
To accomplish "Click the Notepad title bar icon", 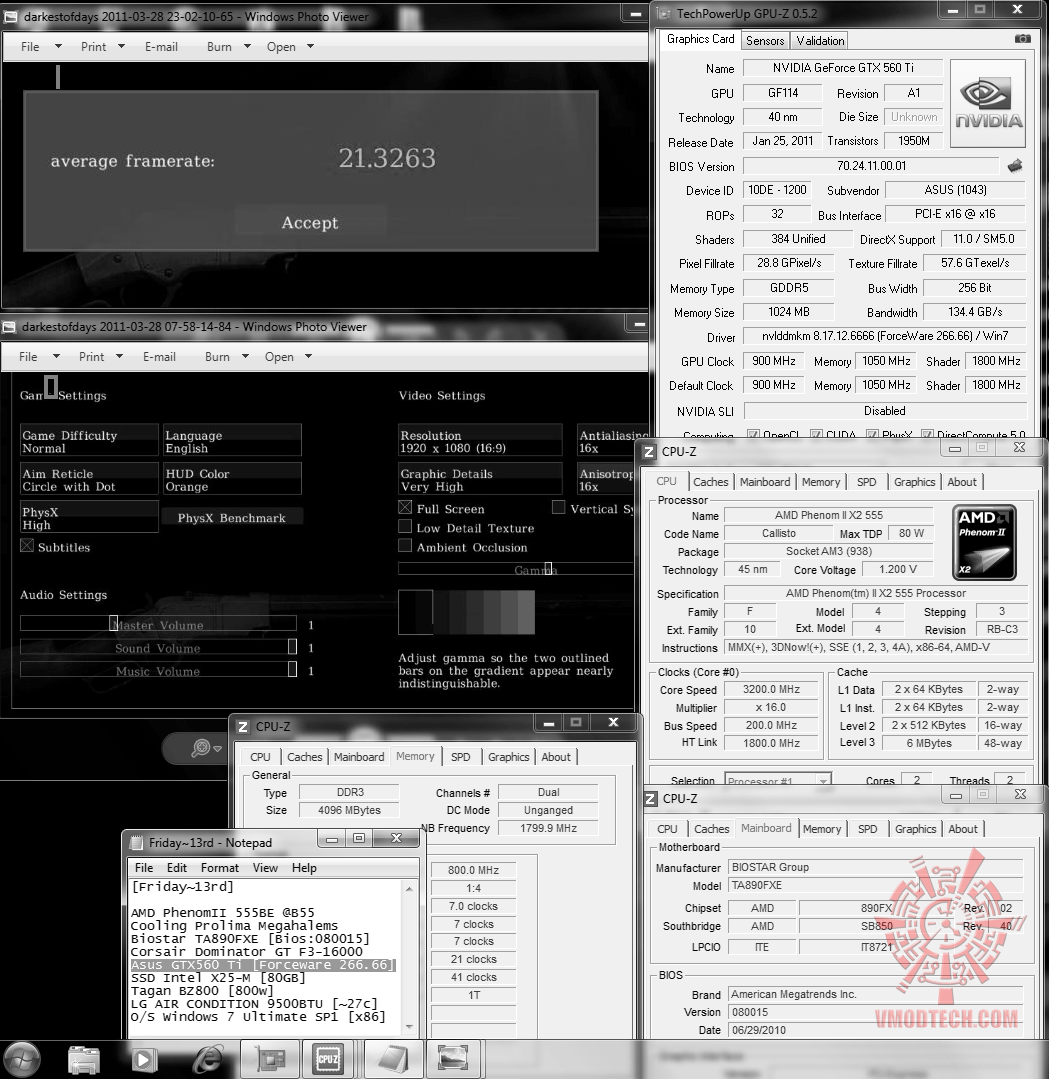I will tap(136, 842).
